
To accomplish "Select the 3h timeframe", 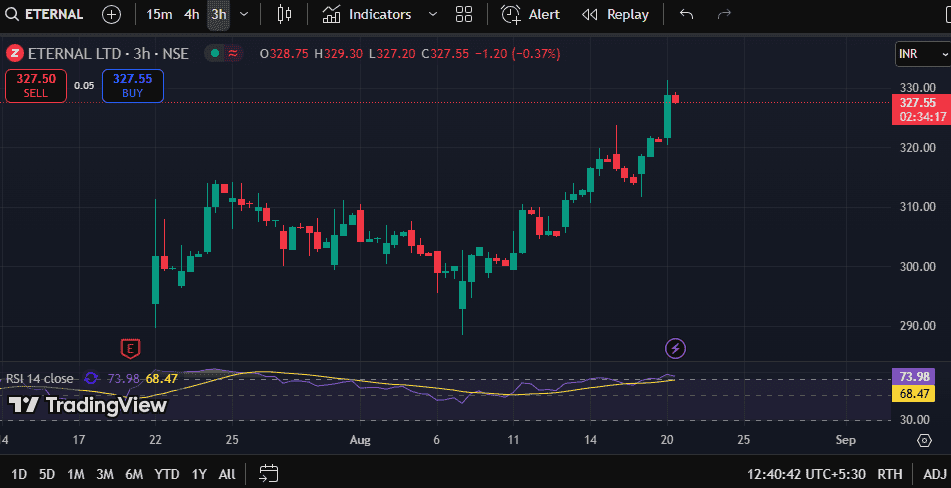I will [x=218, y=15].
